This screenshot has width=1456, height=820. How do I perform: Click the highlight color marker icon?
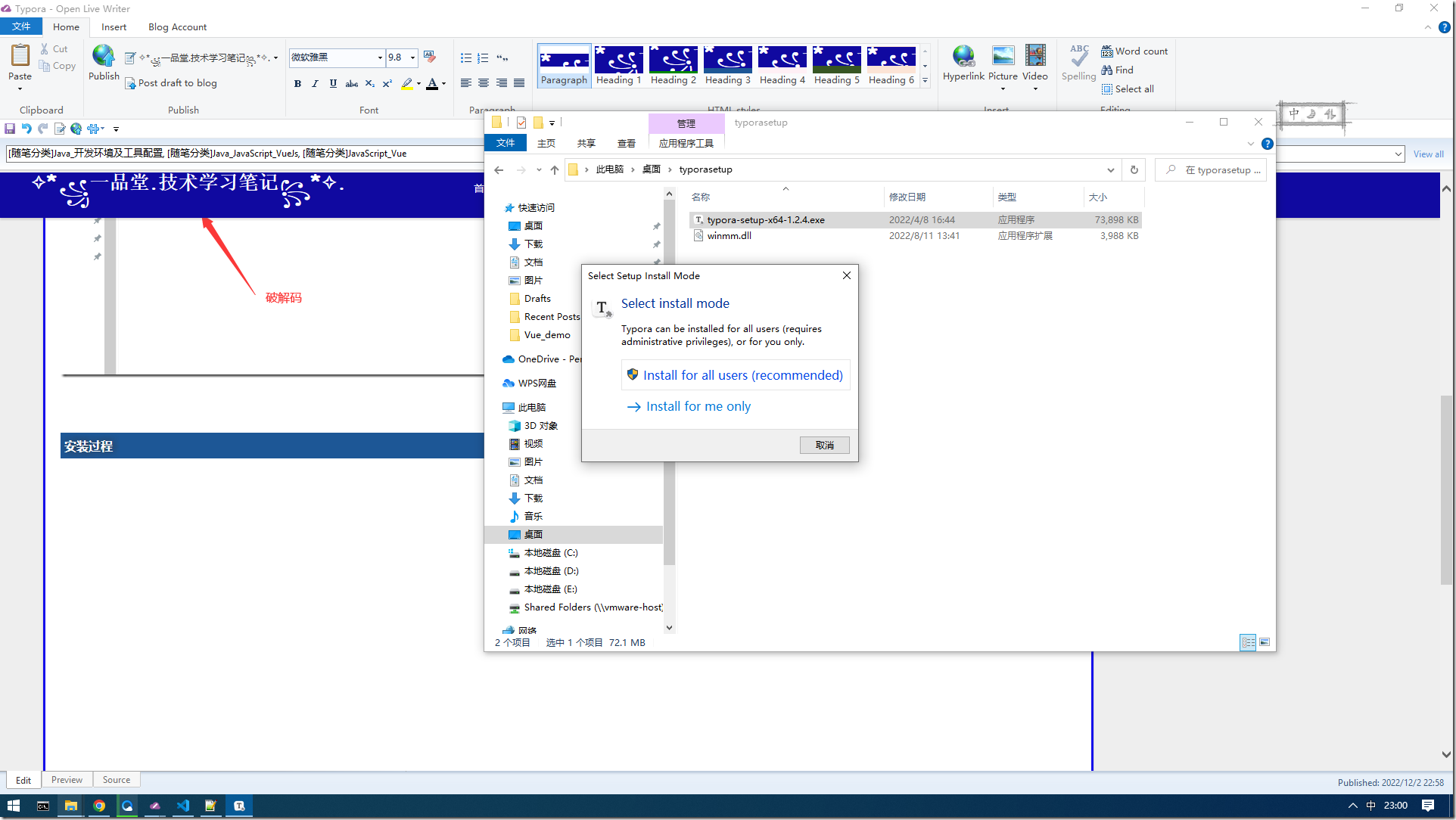(x=407, y=83)
